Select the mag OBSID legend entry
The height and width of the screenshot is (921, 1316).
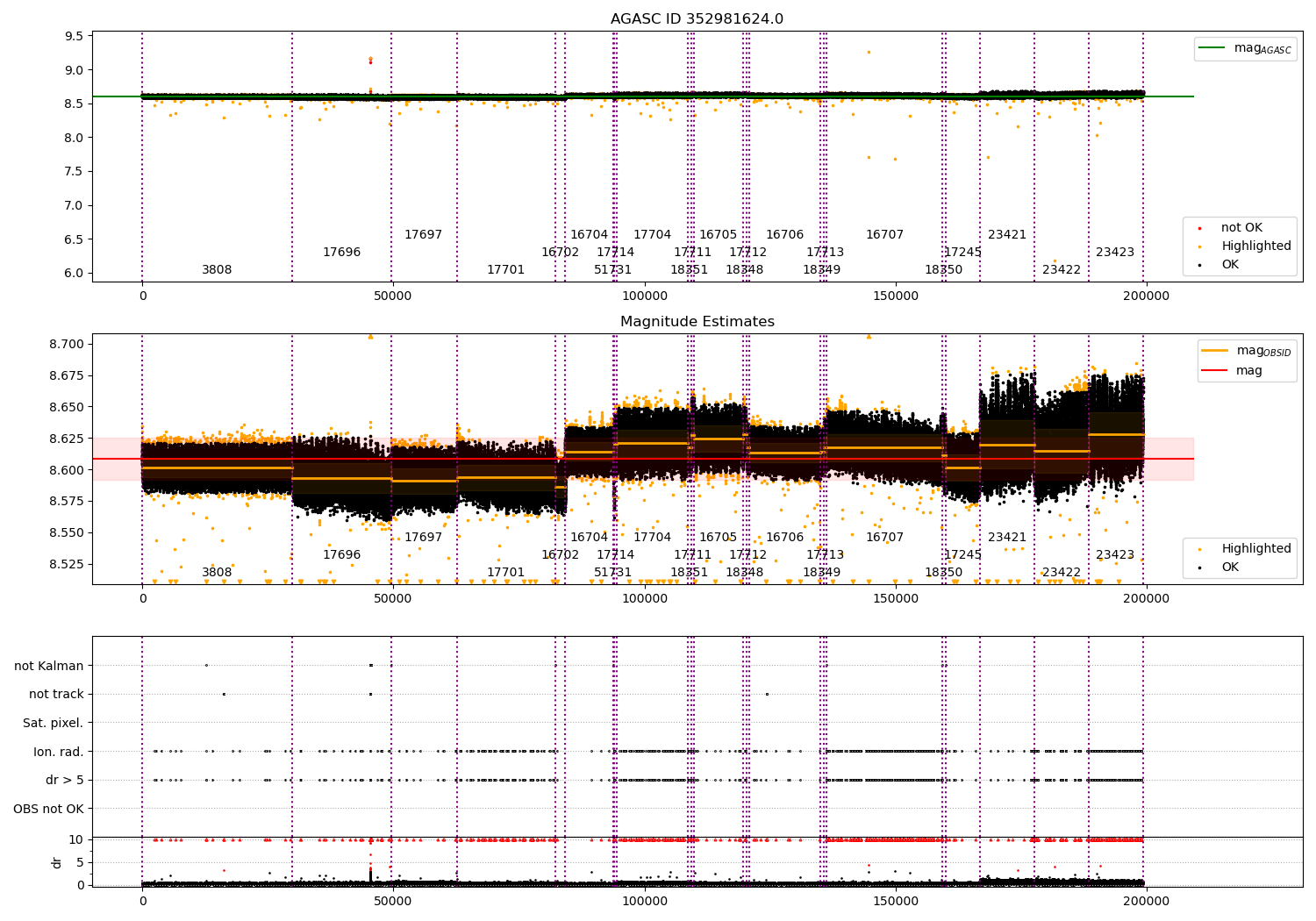[x=1245, y=351]
